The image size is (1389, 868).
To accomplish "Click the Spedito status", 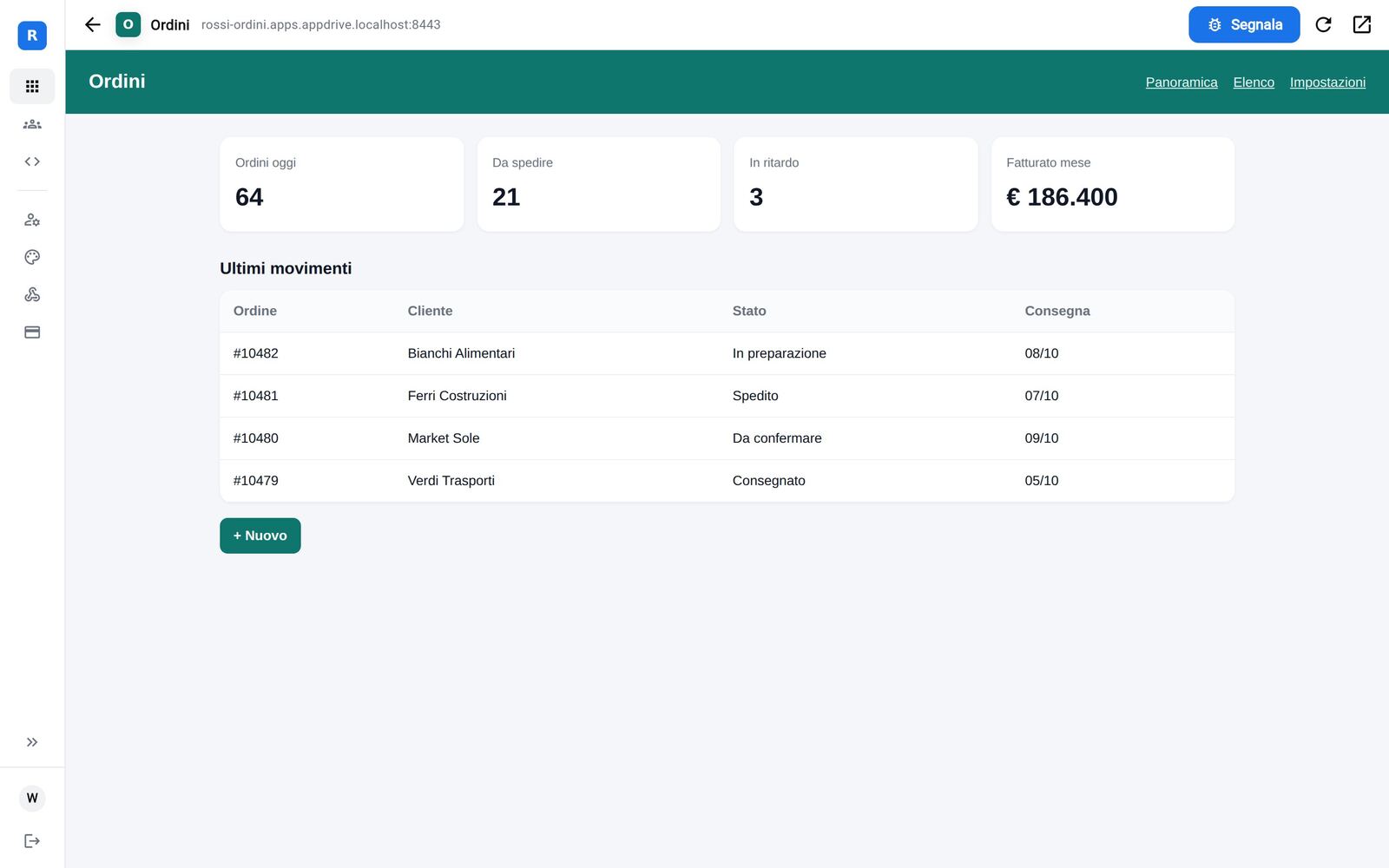I will [x=755, y=396].
